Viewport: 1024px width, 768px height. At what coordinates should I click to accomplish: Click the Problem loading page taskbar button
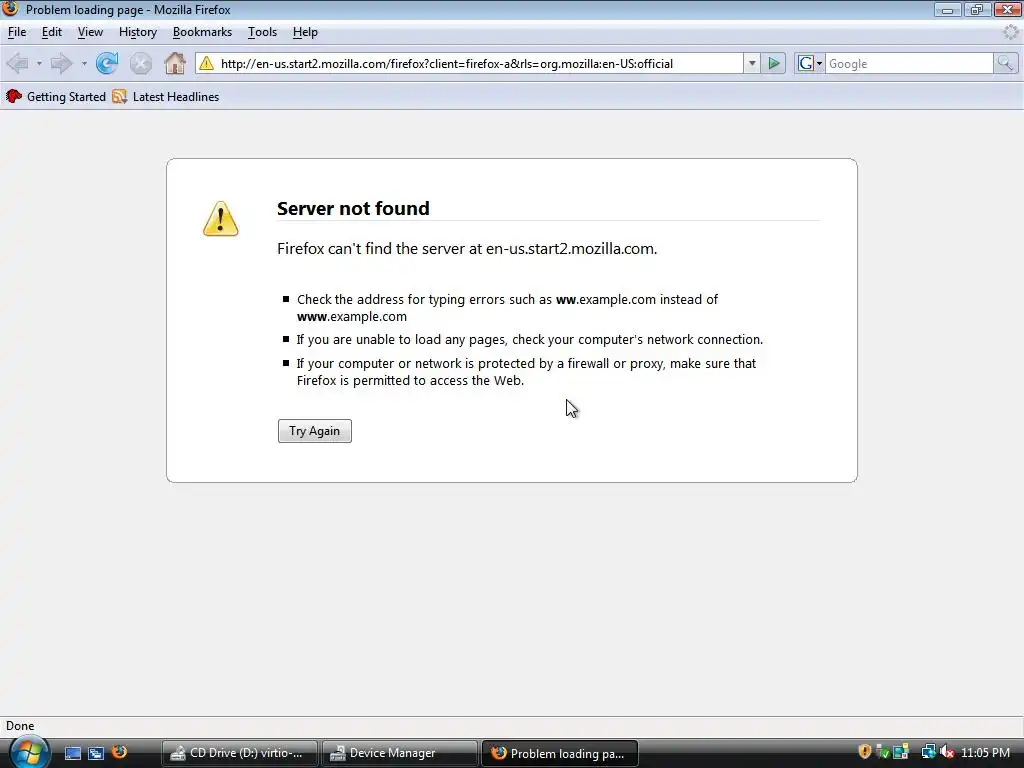(x=560, y=753)
